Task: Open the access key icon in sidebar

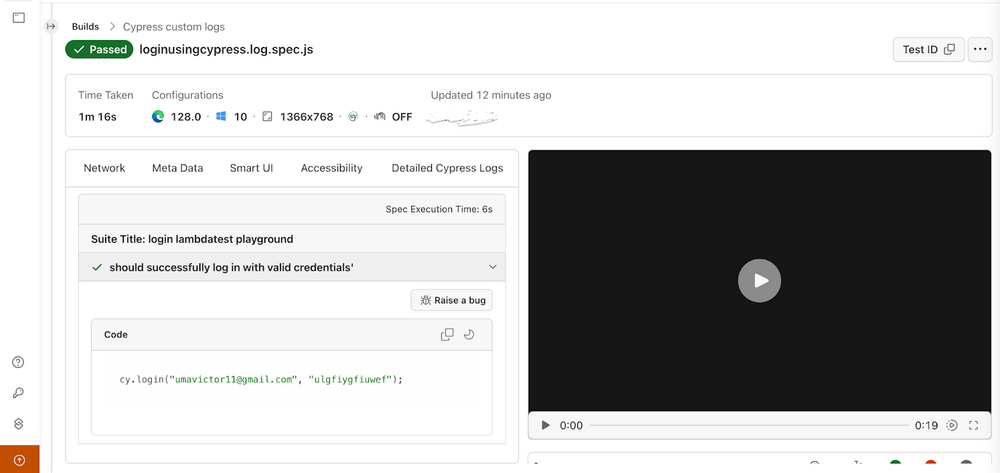Action: 18,393
